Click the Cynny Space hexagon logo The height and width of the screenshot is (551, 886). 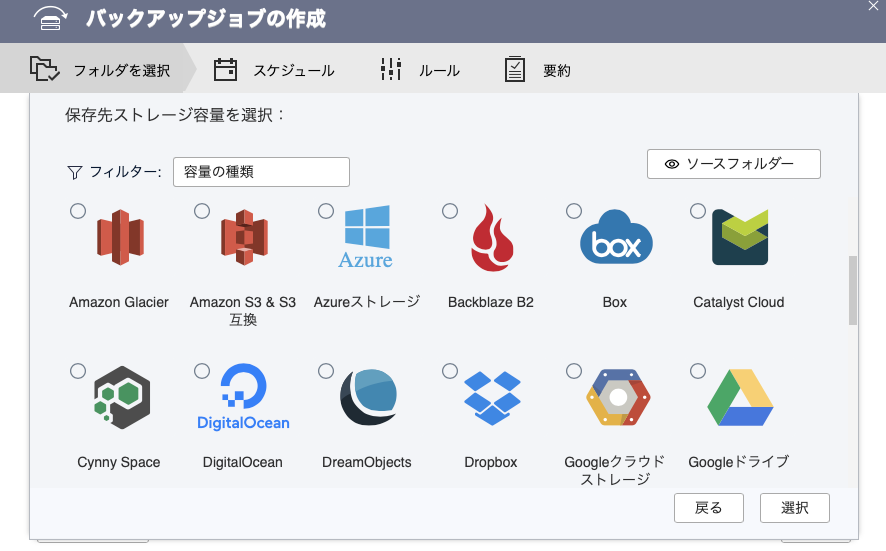121,397
